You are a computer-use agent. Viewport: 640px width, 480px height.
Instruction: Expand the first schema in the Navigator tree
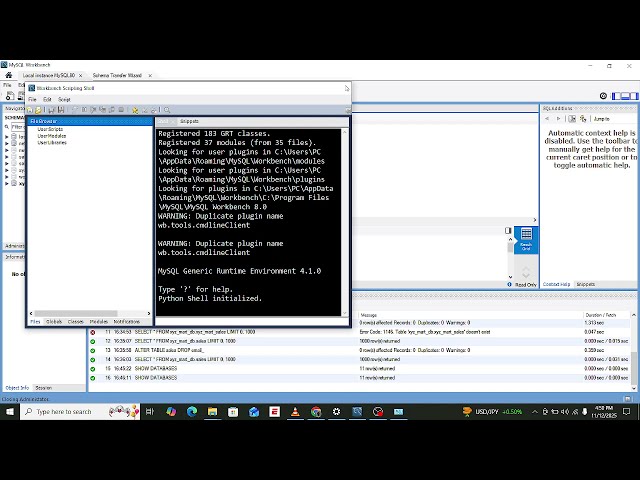click(x=7, y=137)
